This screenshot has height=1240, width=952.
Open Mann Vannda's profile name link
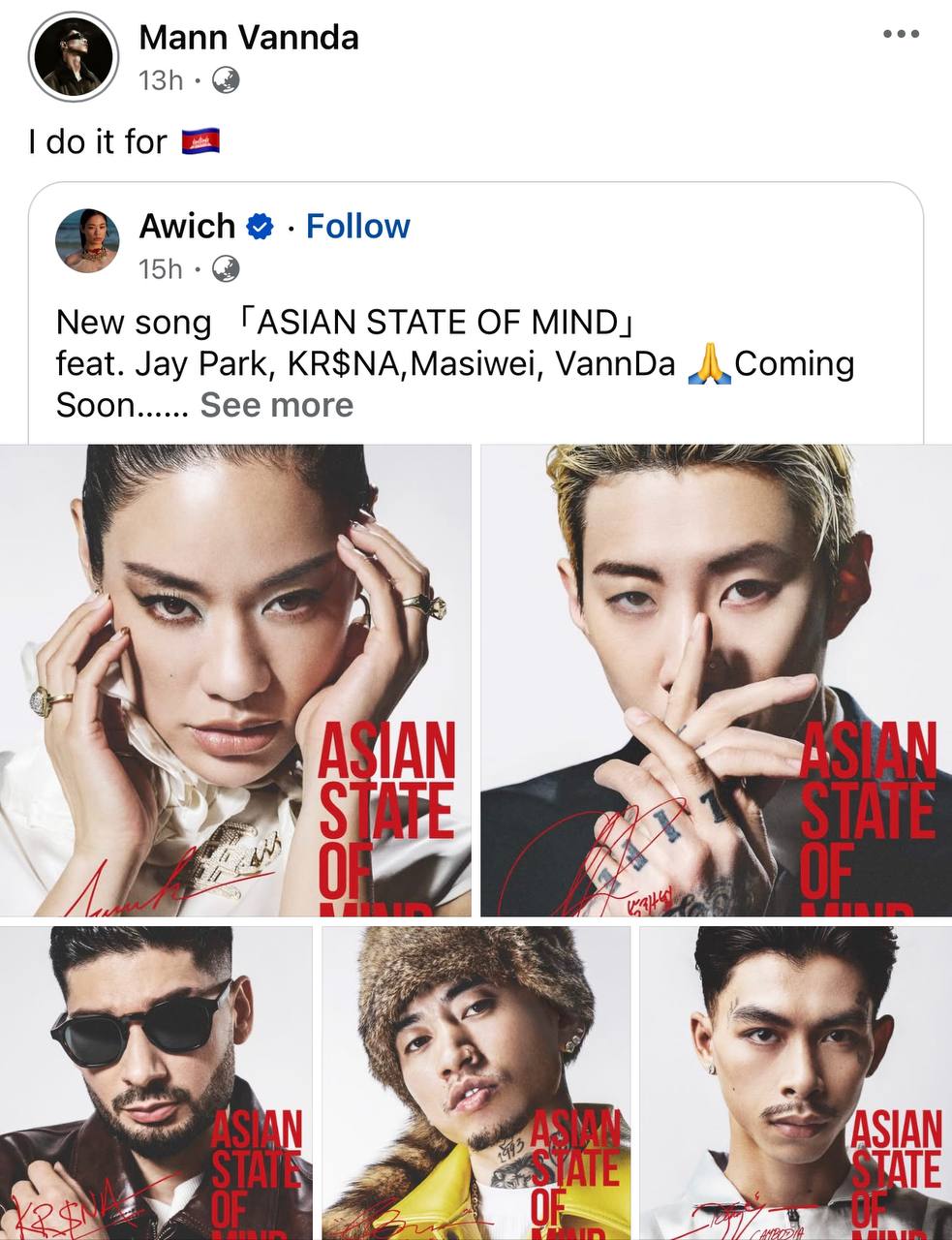point(249,38)
